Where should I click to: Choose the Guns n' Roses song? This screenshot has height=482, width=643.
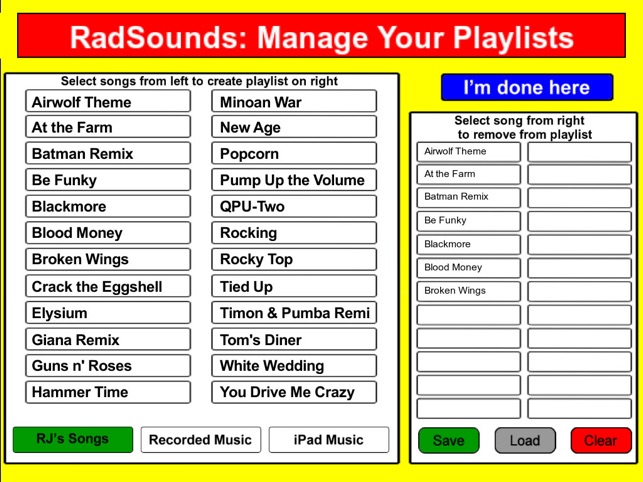click(x=108, y=365)
